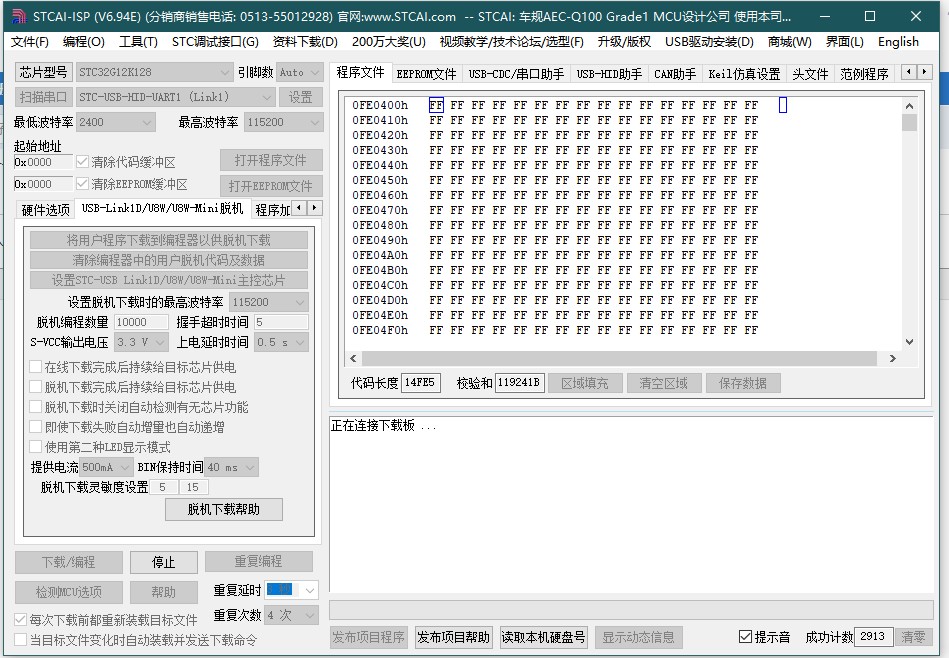
Task: Click the 脱机编程数量 10000 field
Action: (140, 322)
